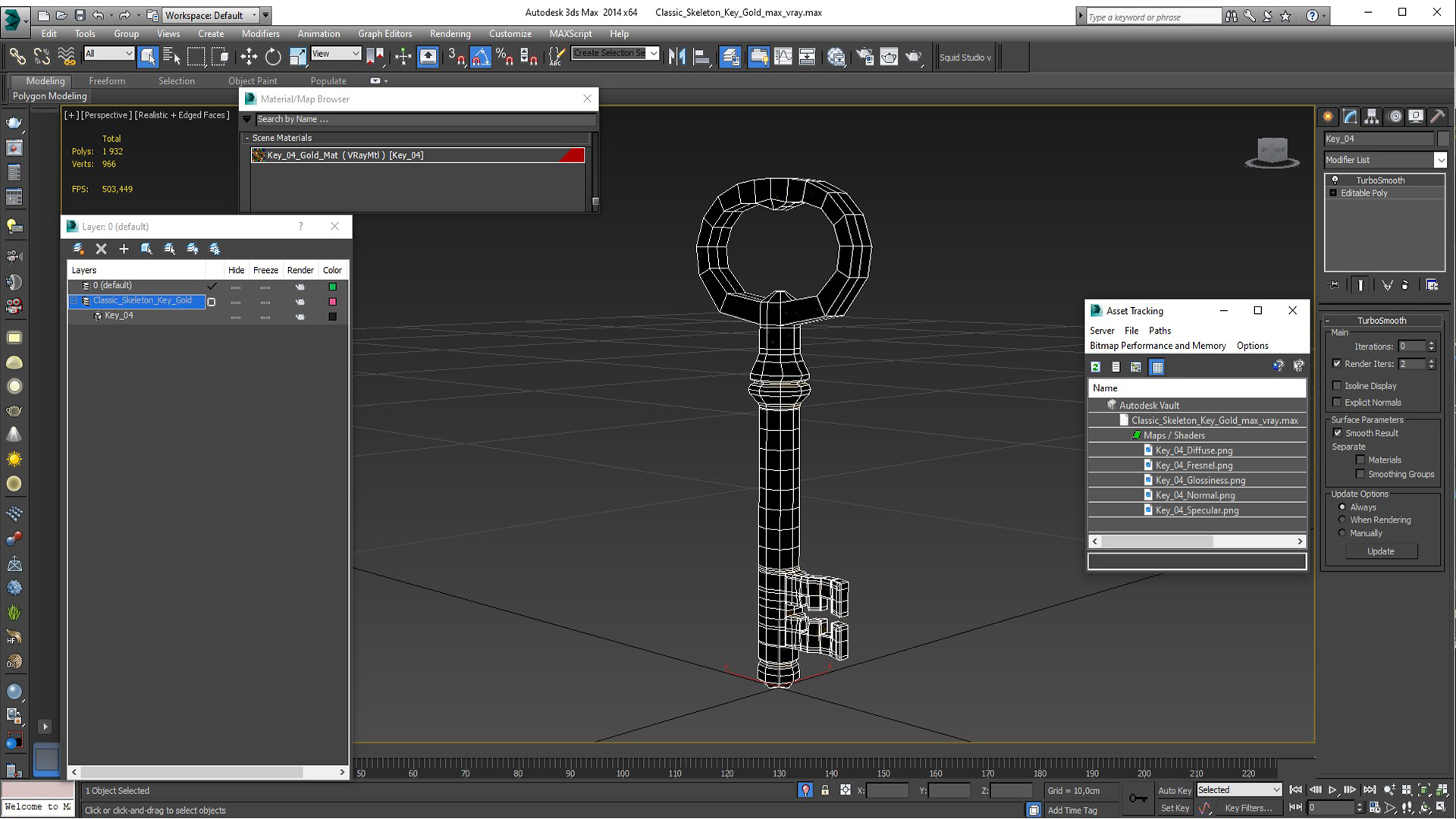Open the Hierarchy command panel tab
The image size is (1456, 819).
pyautogui.click(x=1372, y=116)
